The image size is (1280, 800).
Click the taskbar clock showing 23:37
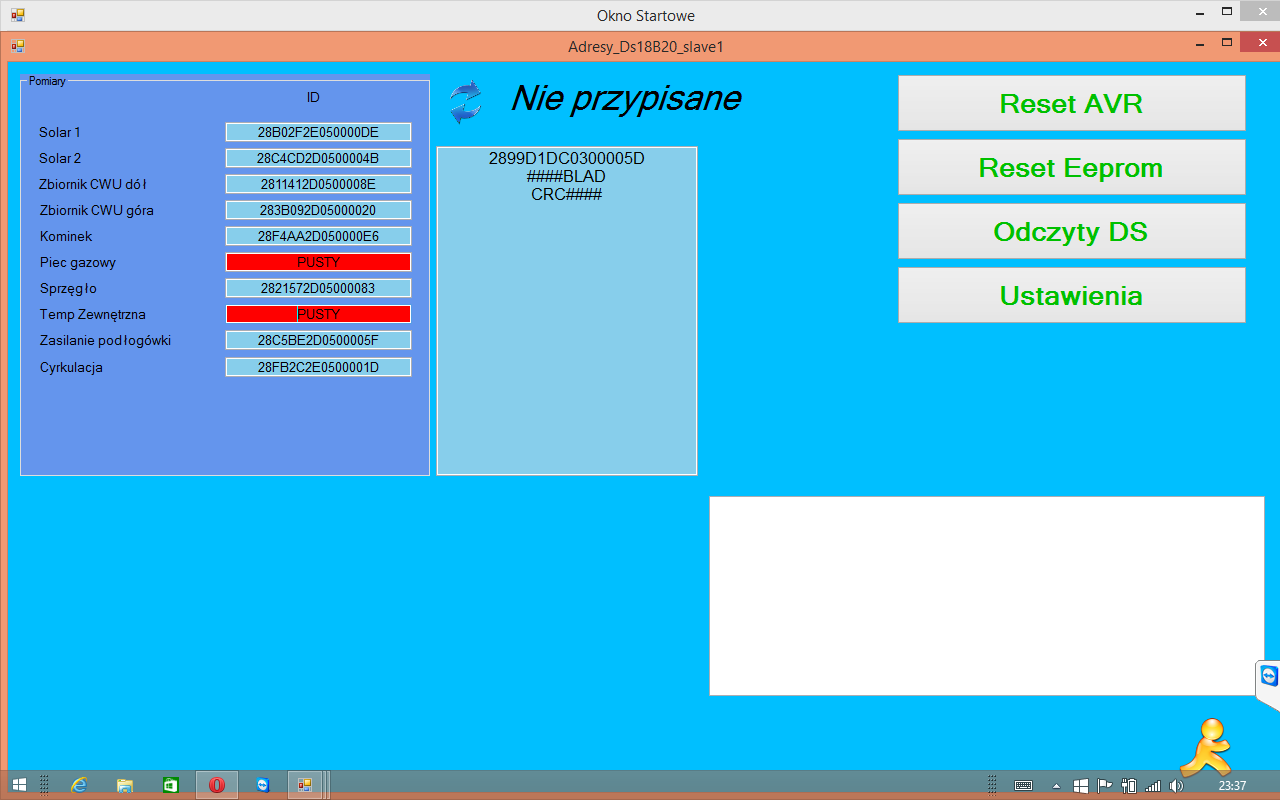click(x=1232, y=785)
